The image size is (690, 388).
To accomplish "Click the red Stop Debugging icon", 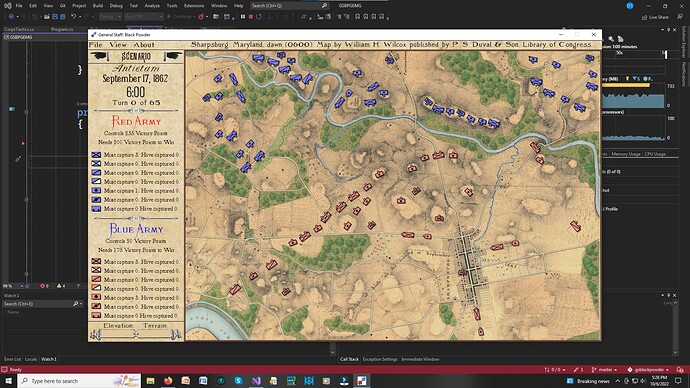I will (x=251, y=17).
